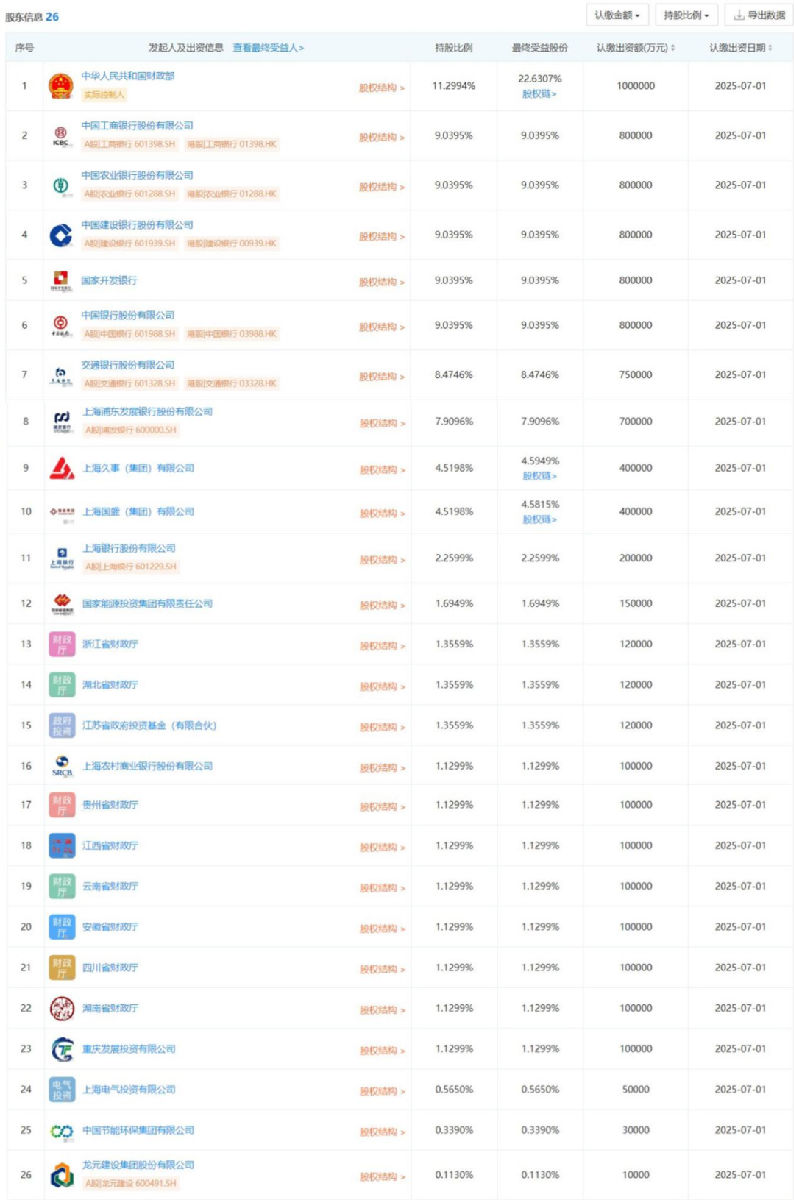Expand 股权结构 for 国家开发银行

[382, 282]
